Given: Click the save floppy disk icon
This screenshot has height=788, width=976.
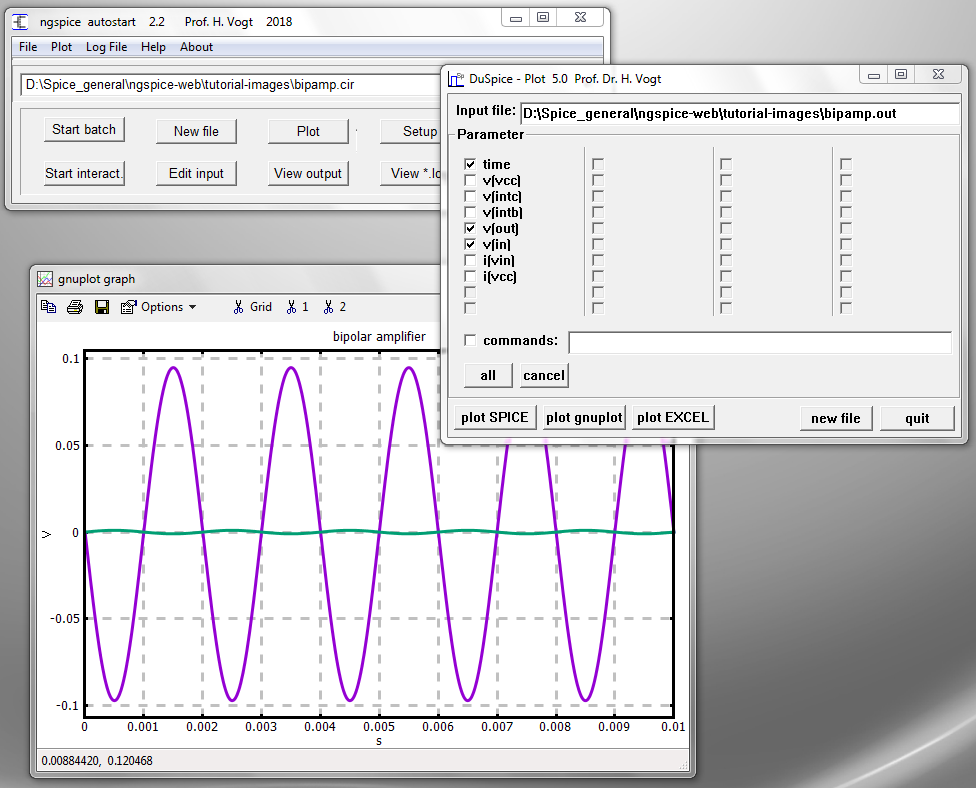Looking at the screenshot, I should coord(101,307).
